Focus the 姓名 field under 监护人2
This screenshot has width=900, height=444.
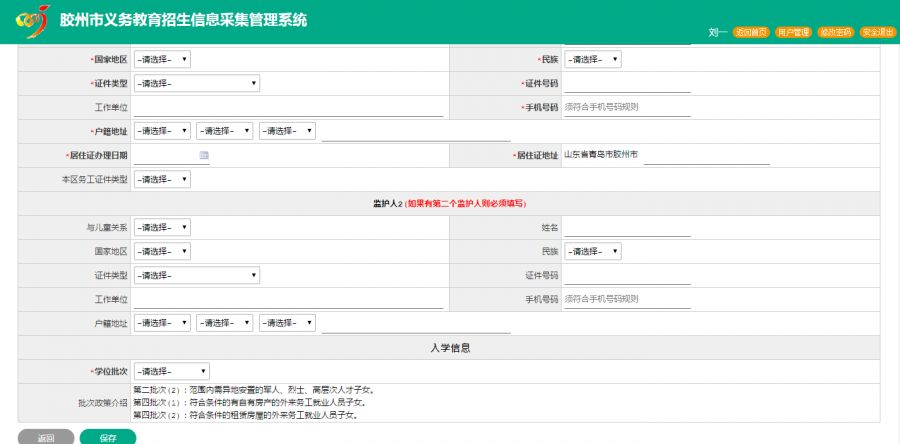point(627,227)
